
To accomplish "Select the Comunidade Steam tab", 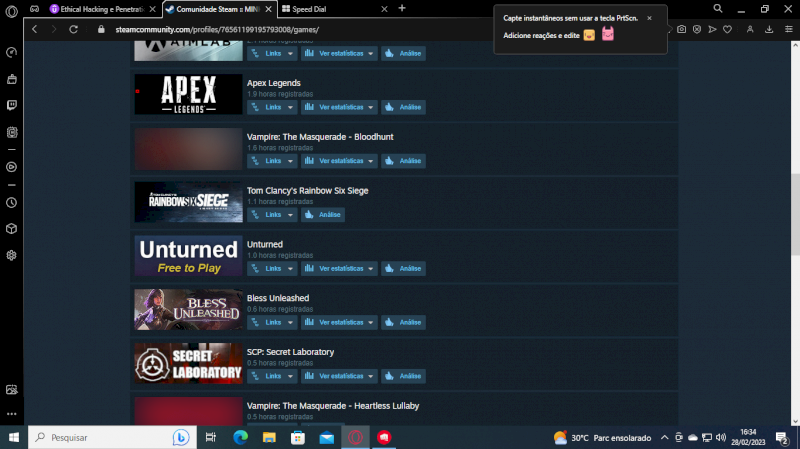I will click(219, 9).
